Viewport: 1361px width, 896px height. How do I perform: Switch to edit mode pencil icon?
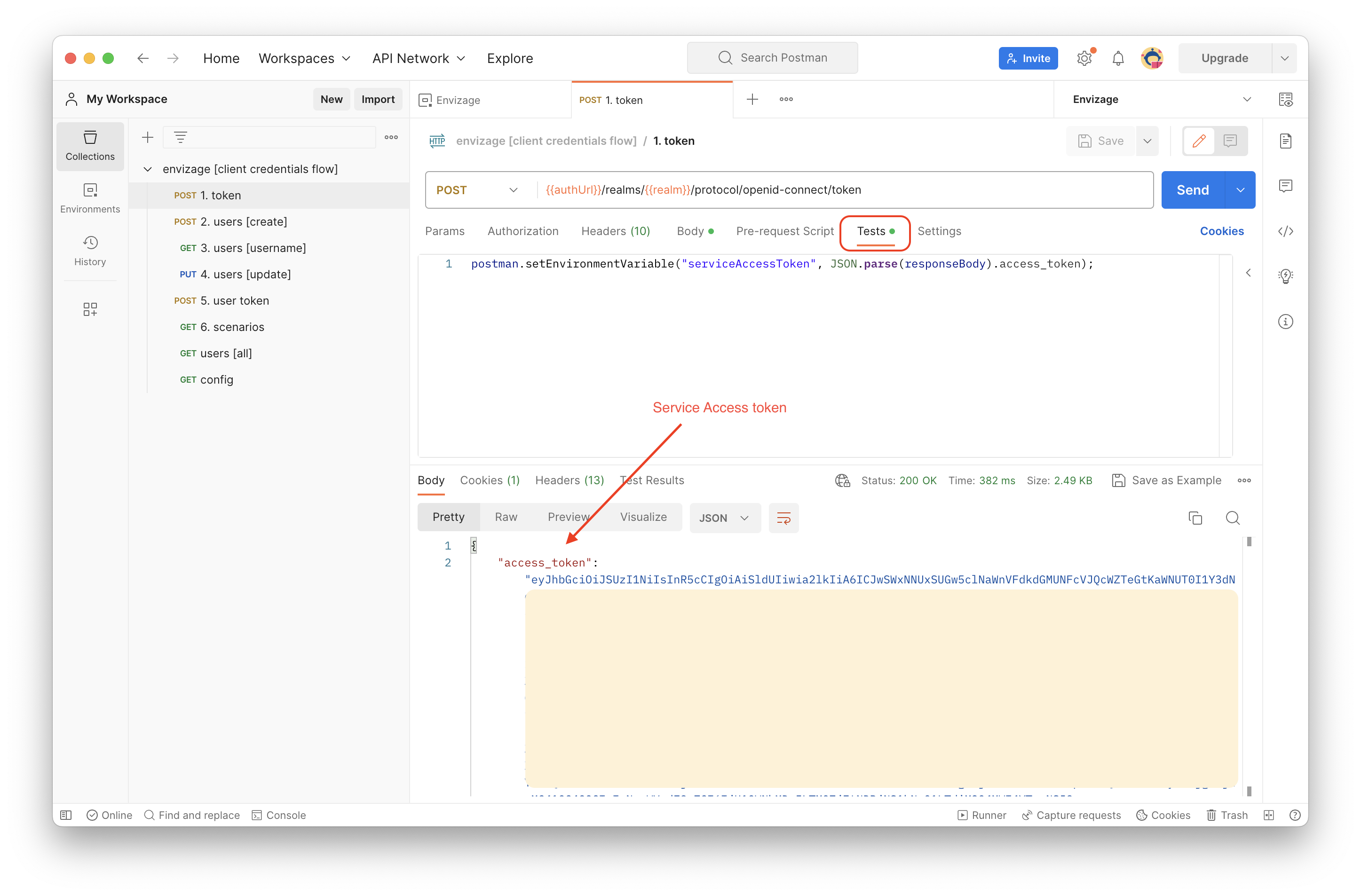[1199, 141]
